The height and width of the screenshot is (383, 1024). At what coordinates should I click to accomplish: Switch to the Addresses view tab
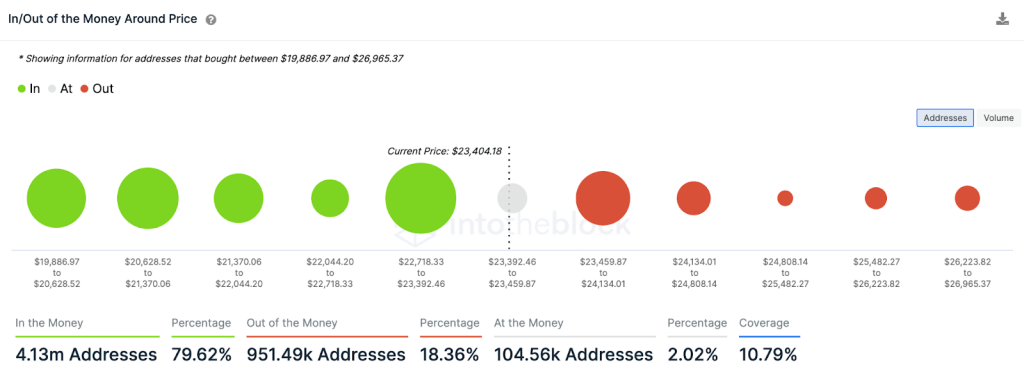(945, 118)
